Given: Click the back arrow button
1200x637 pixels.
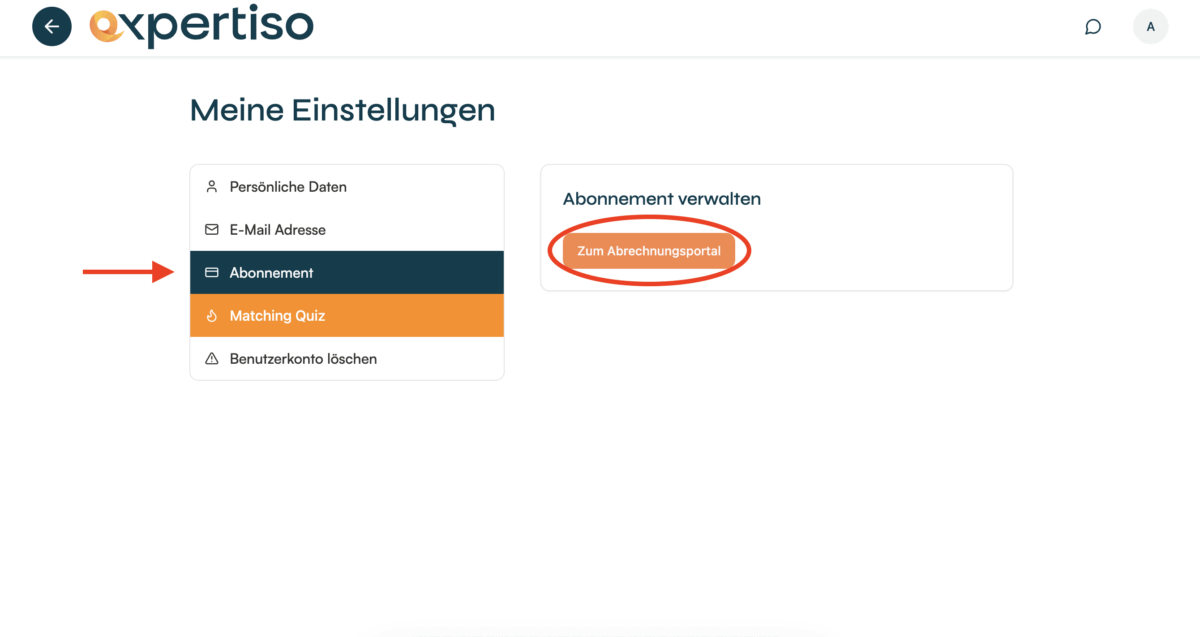Looking at the screenshot, I should [x=52, y=27].
